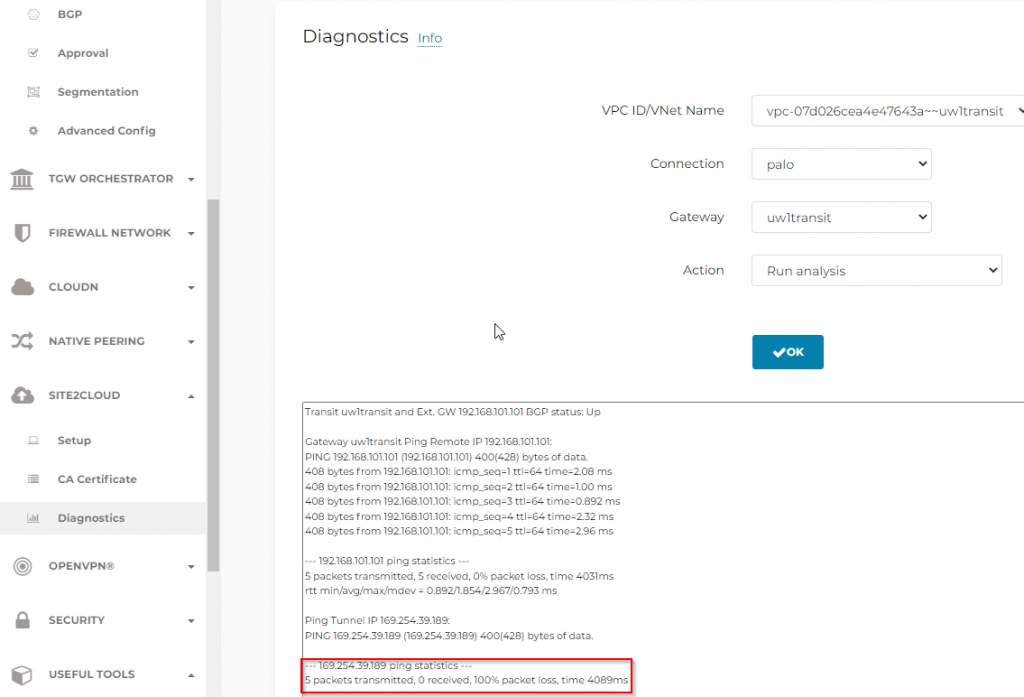Open the Info link beside Diagnostics
This screenshot has width=1024, height=697.
point(430,39)
